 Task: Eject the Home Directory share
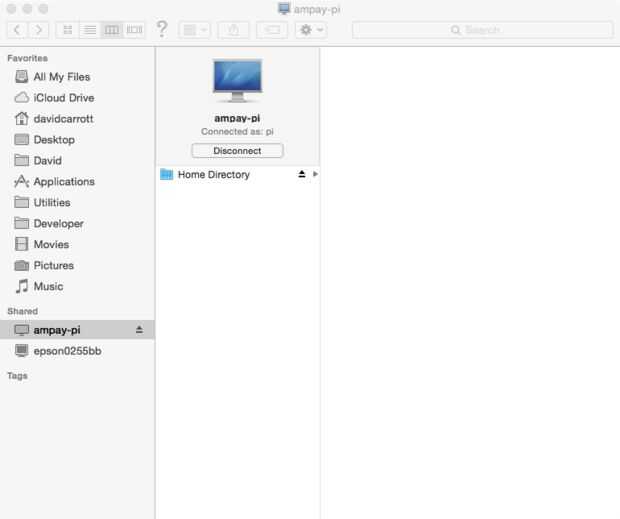[302, 174]
